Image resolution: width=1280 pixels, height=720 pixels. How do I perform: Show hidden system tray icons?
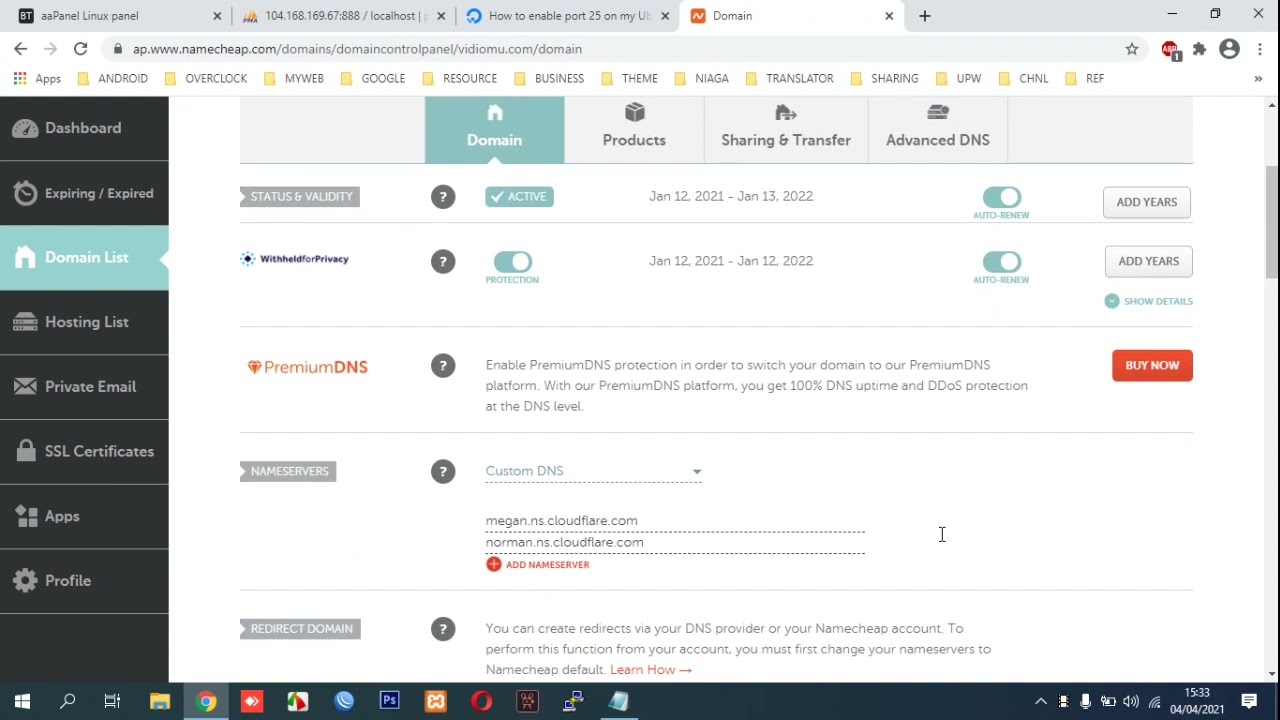coord(1040,702)
